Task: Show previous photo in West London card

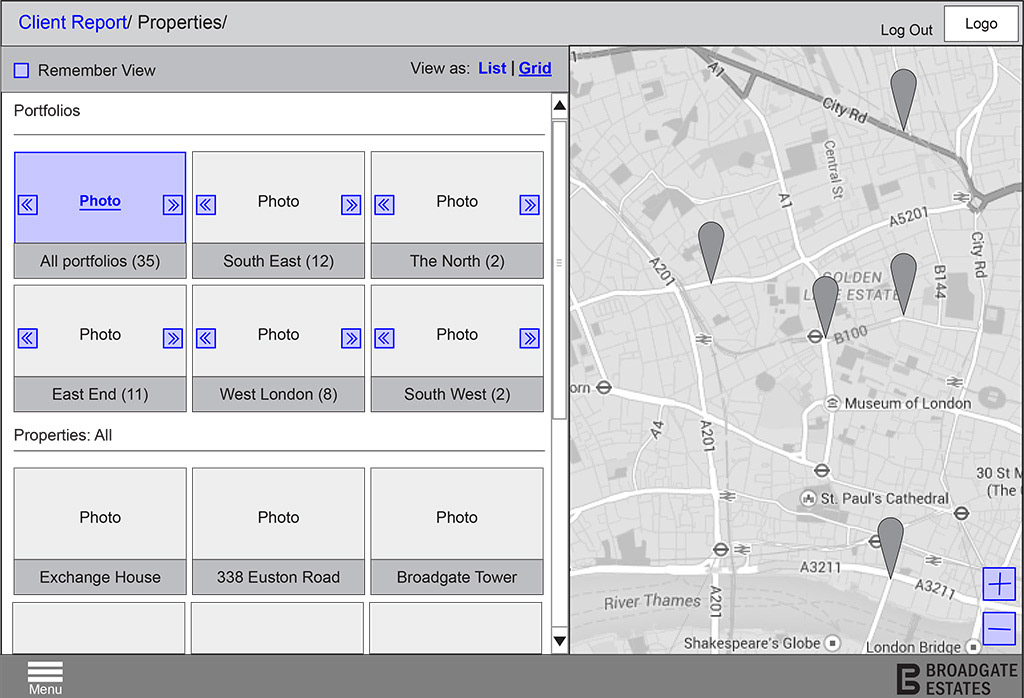Action: tap(206, 338)
